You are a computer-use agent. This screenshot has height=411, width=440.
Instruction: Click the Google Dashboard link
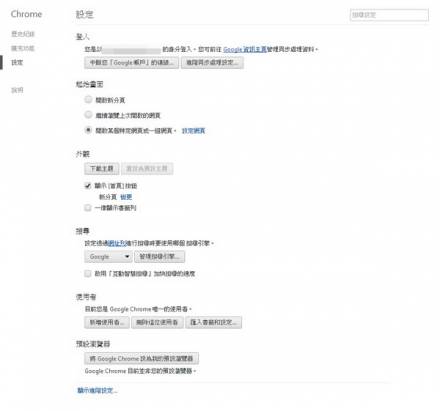coord(245,49)
